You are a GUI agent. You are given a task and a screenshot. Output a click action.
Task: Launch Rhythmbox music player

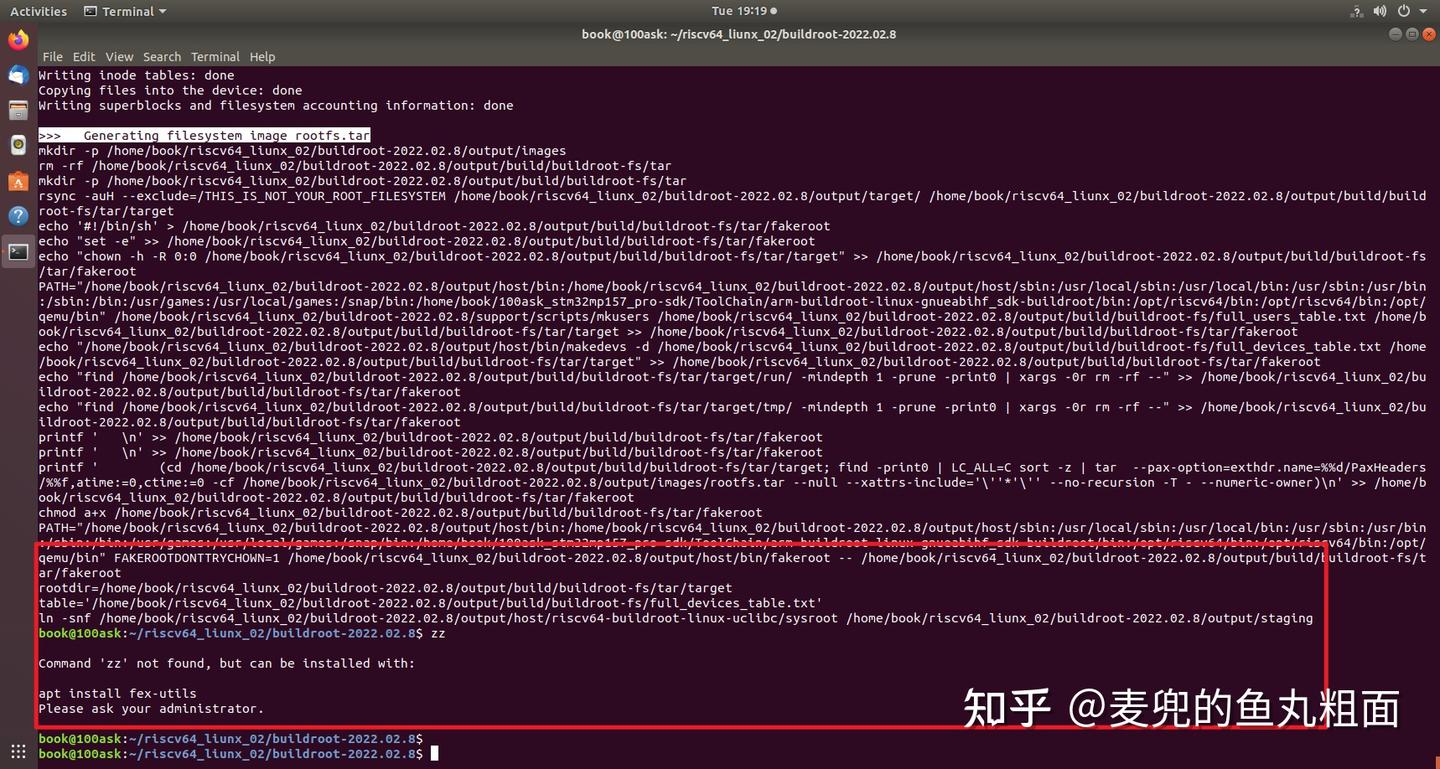pyautogui.click(x=18, y=145)
